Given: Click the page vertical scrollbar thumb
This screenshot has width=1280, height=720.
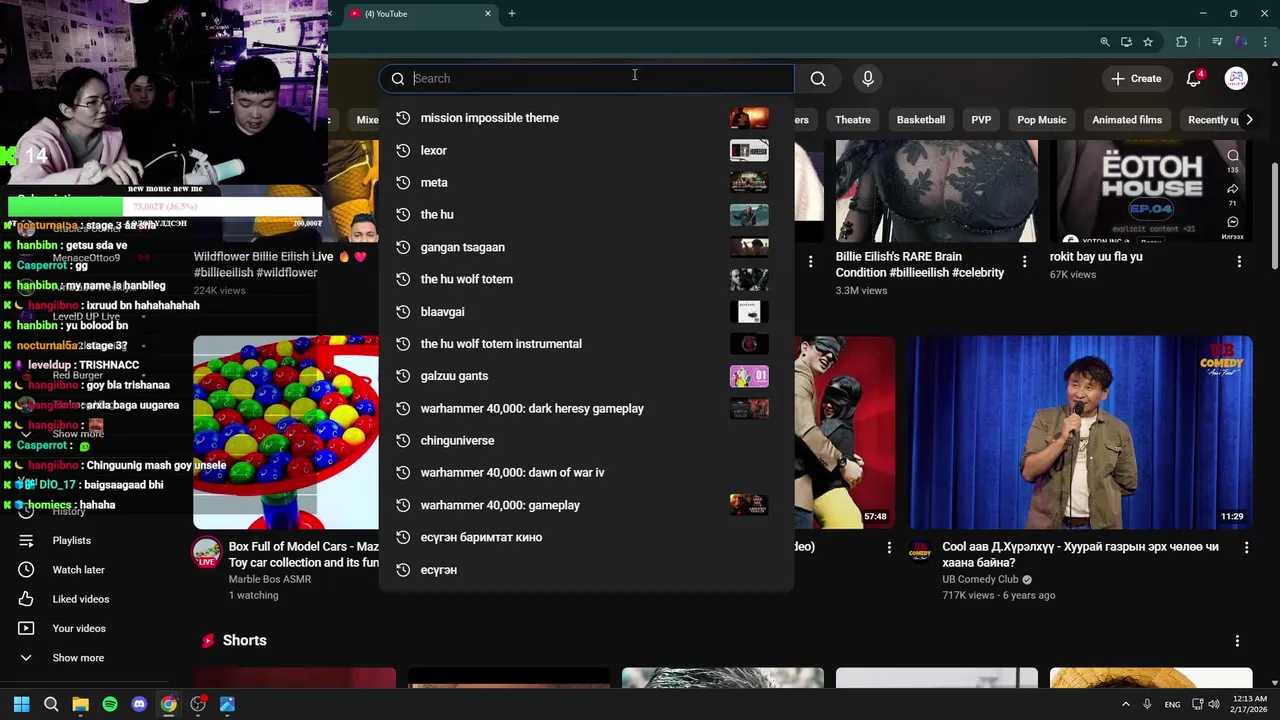Looking at the screenshot, I should click(1274, 215).
